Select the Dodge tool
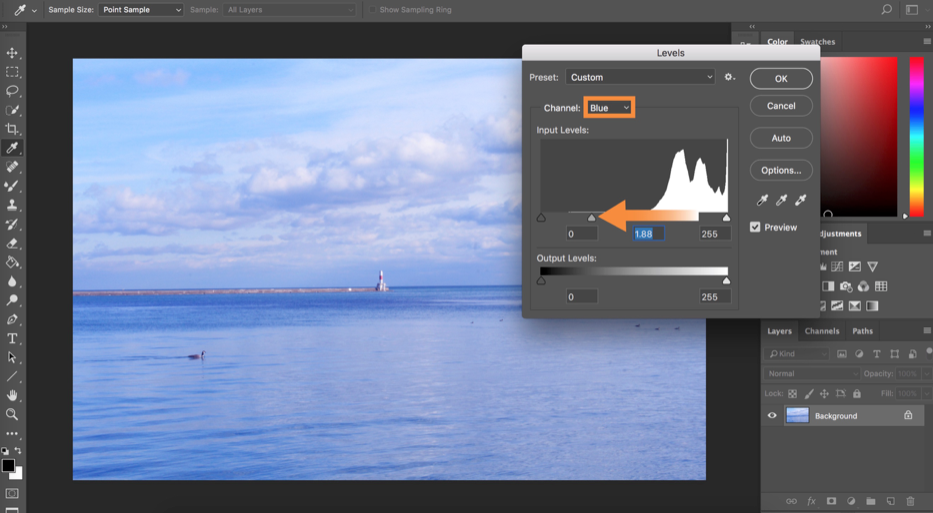This screenshot has height=513, width=933. pos(12,301)
